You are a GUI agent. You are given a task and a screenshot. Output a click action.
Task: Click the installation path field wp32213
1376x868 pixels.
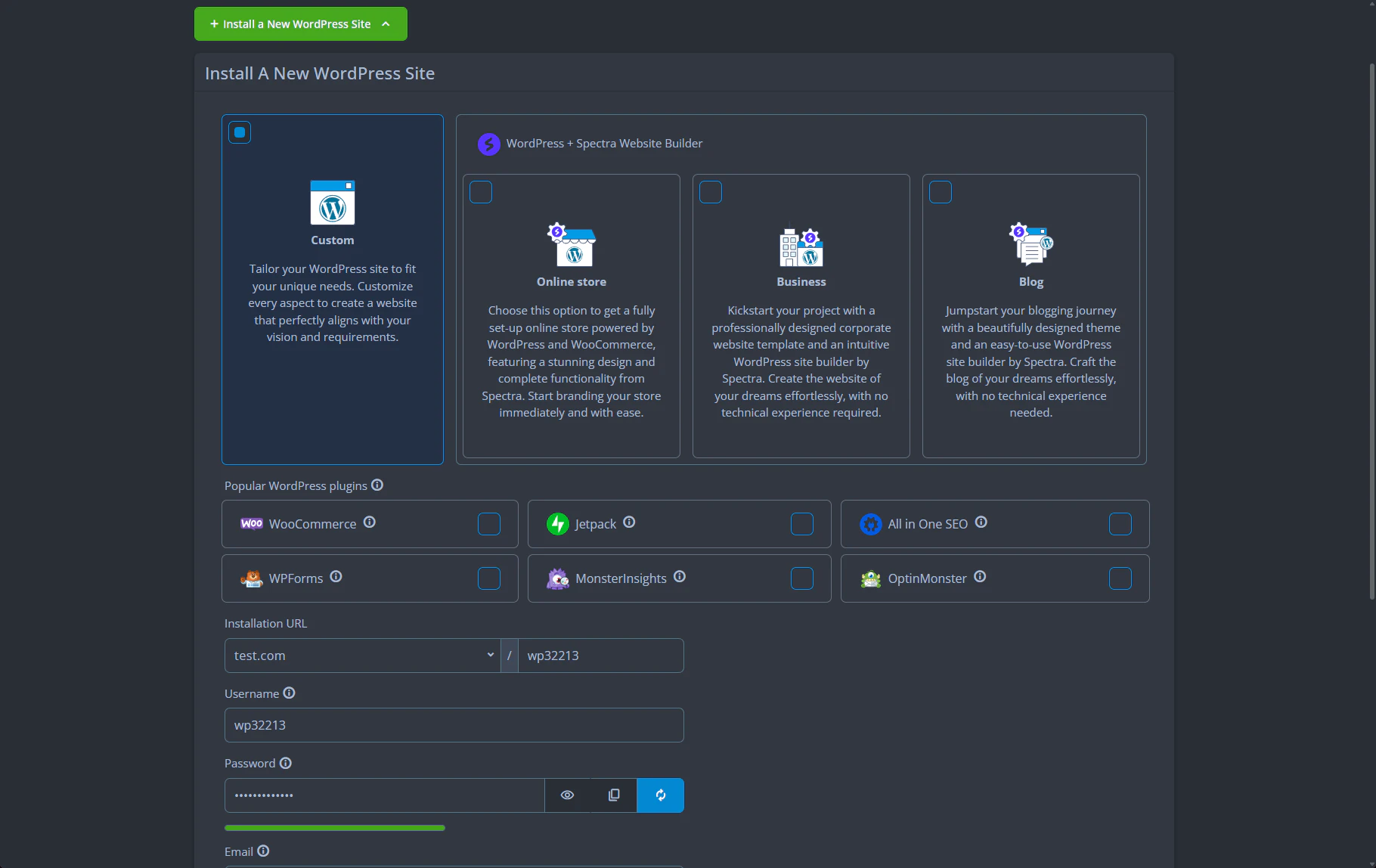tap(600, 656)
